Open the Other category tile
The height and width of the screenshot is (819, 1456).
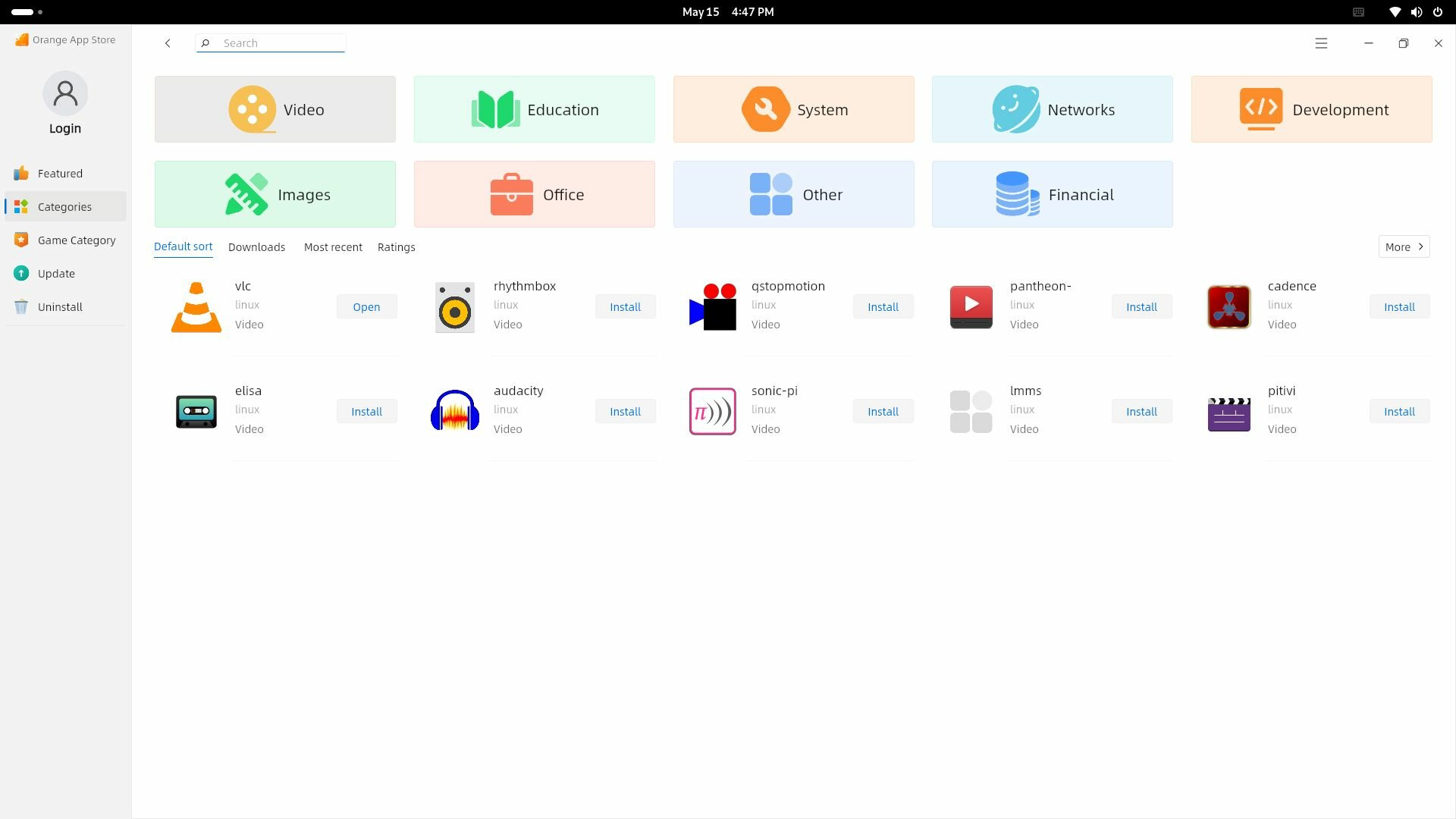tap(793, 194)
